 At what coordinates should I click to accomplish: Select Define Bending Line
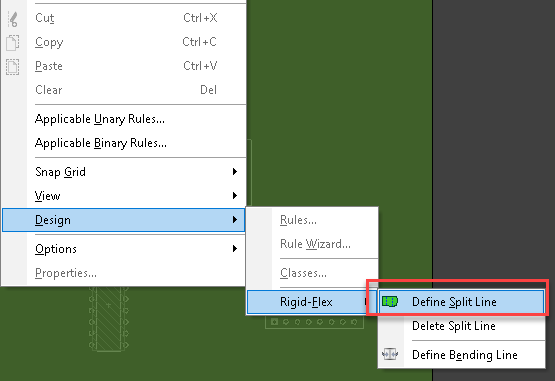coord(461,355)
